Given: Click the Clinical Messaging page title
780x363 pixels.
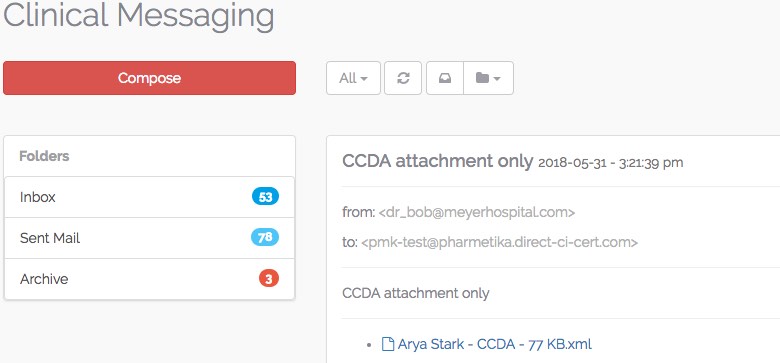Looking at the screenshot, I should 139,15.
